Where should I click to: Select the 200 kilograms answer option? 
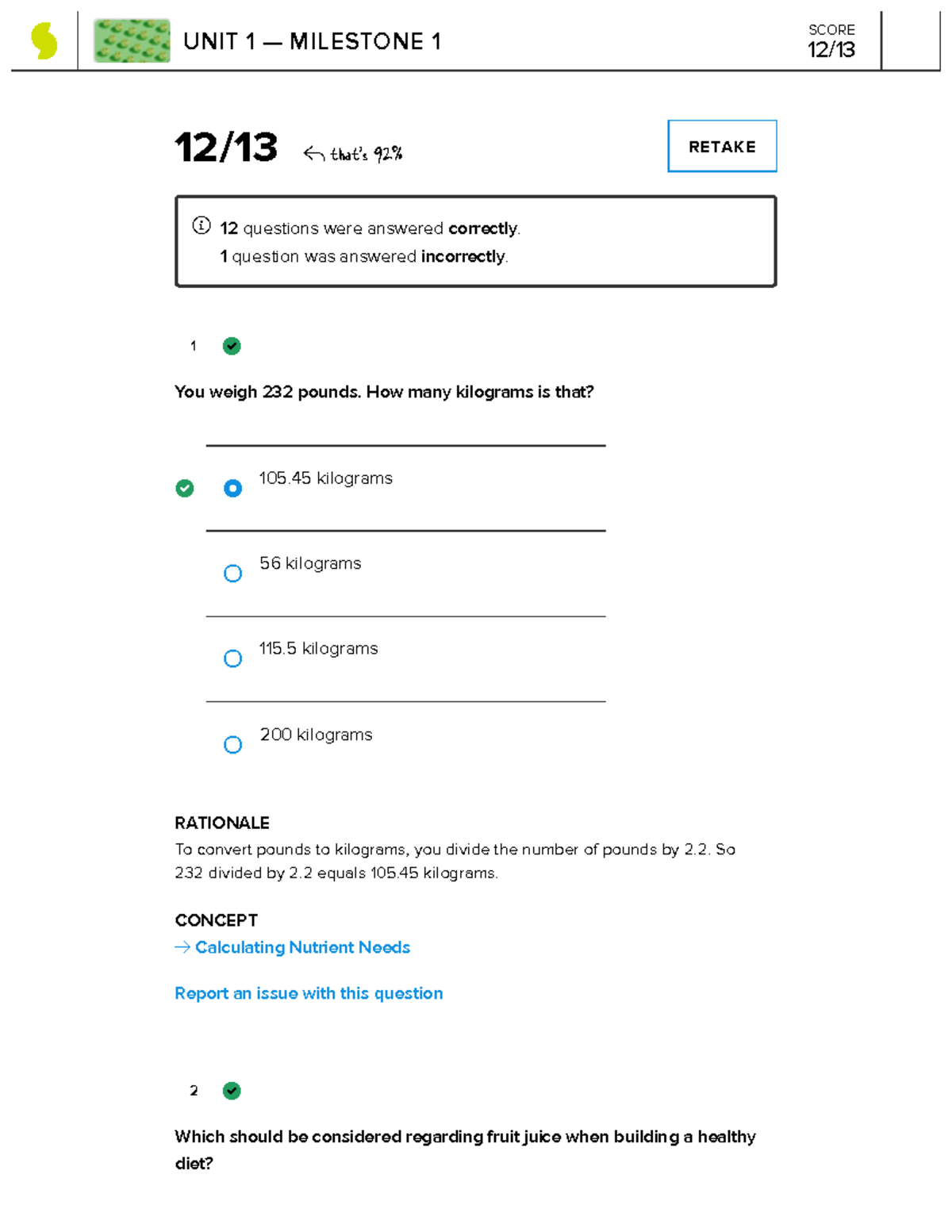(x=232, y=744)
